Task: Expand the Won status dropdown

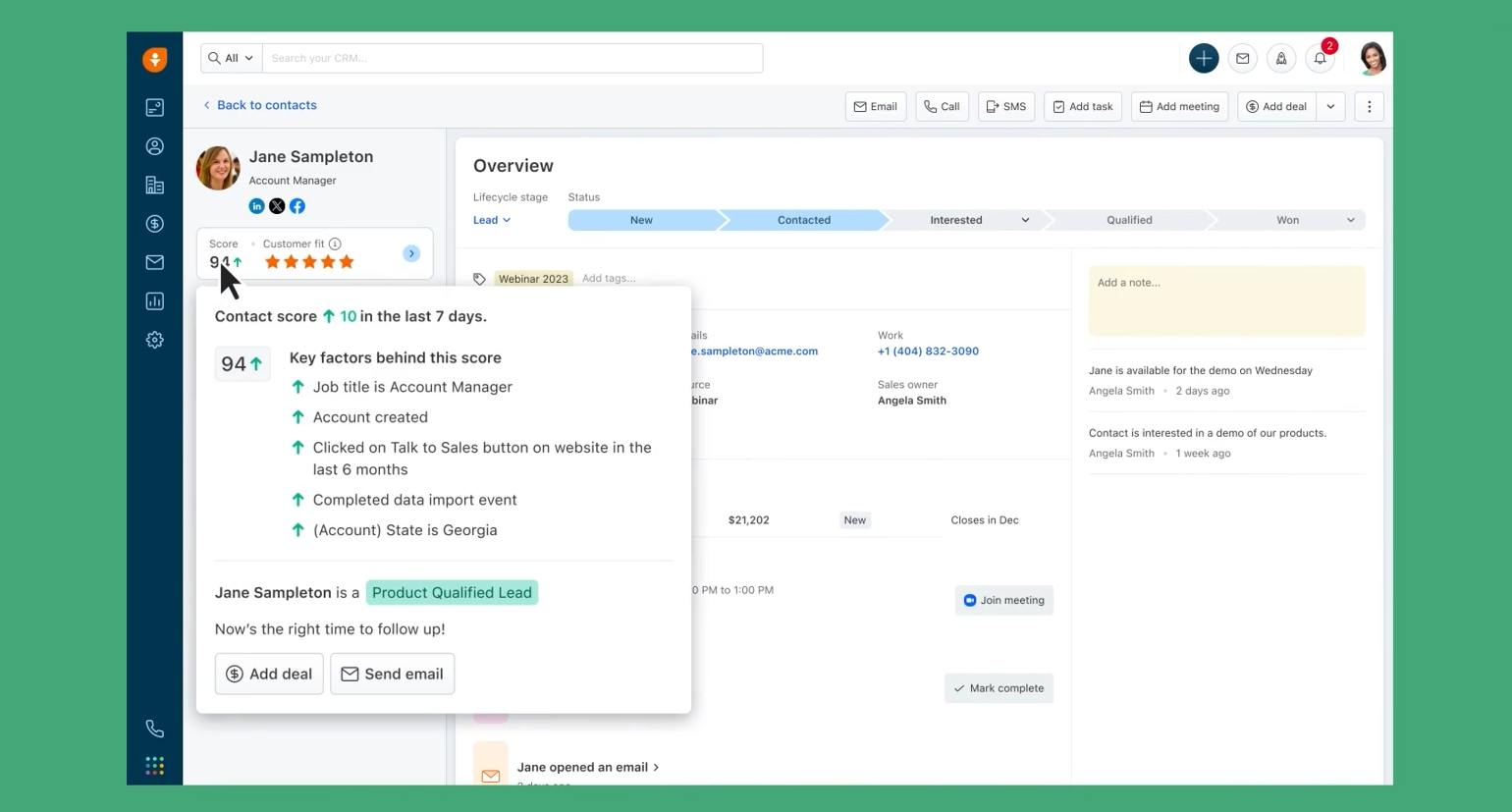Action: [1350, 220]
